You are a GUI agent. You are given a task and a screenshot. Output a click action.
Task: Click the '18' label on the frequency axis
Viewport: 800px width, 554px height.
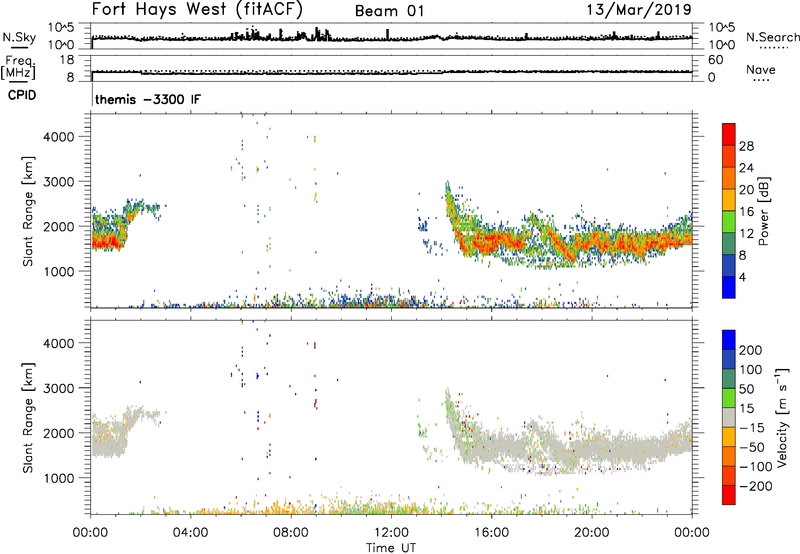coord(66,60)
